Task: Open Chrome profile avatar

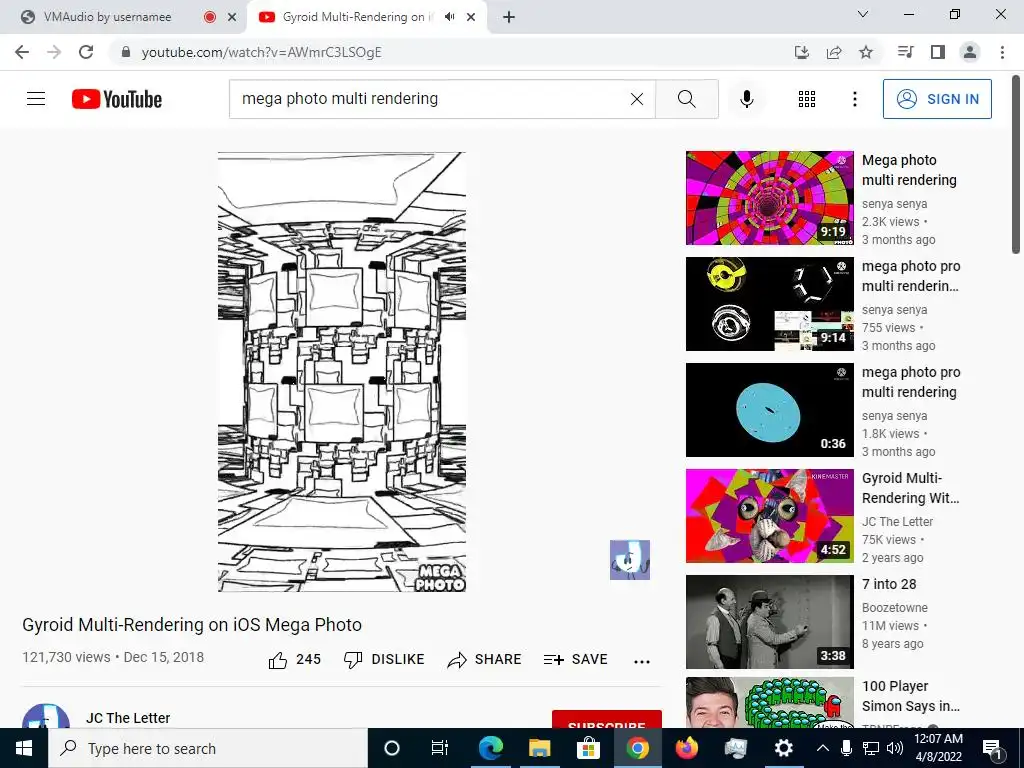Action: pyautogui.click(x=970, y=52)
